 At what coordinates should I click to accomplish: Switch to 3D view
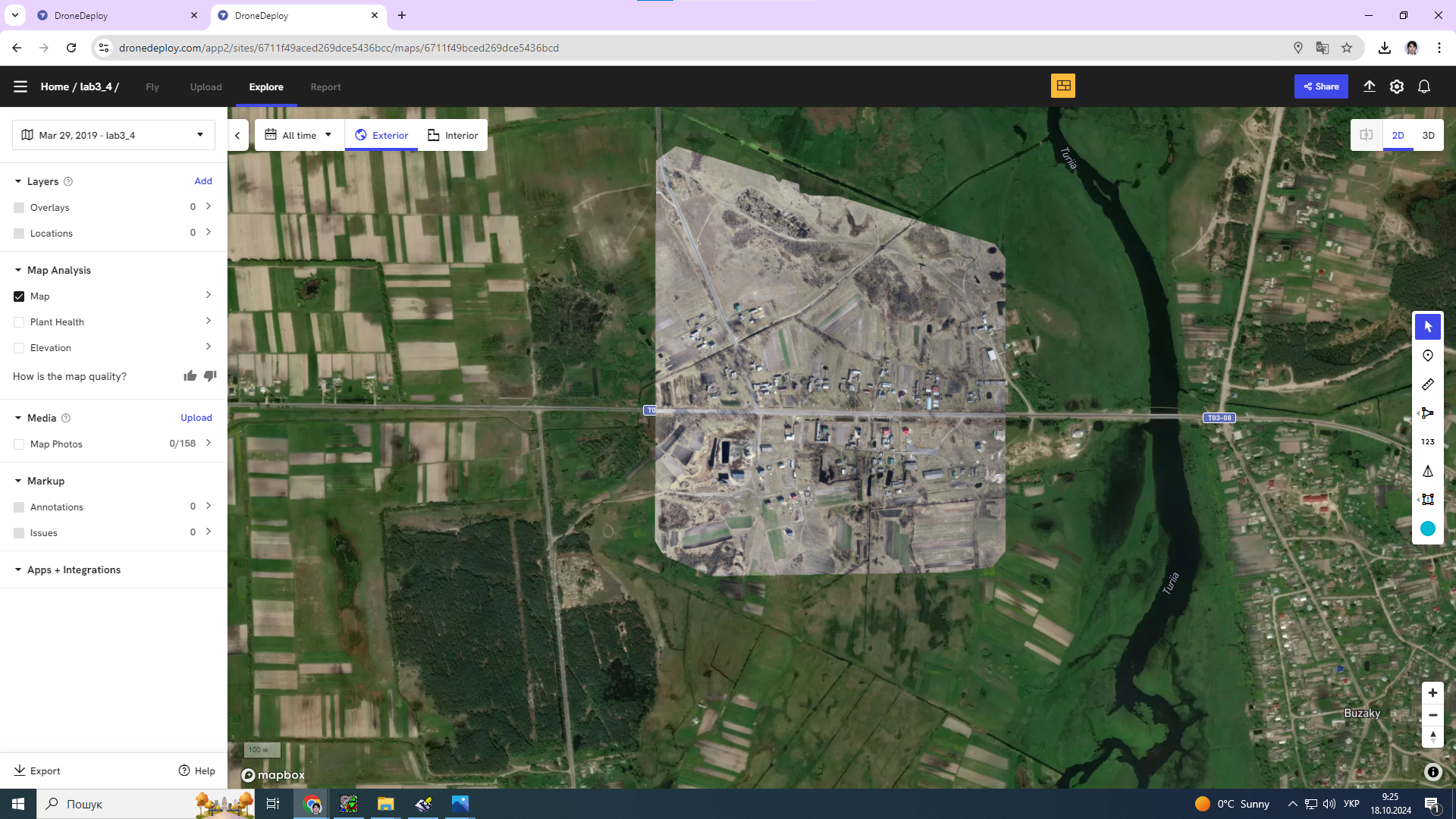[1429, 135]
